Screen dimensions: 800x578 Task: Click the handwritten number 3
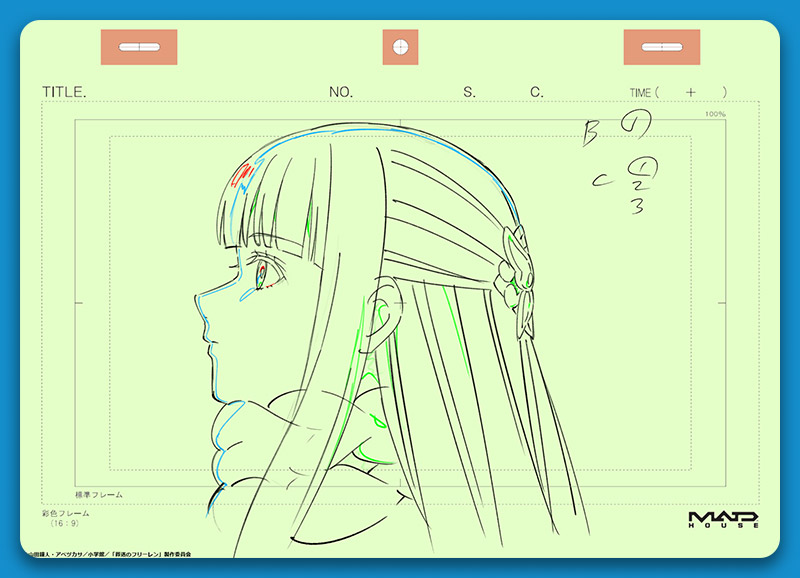636,206
